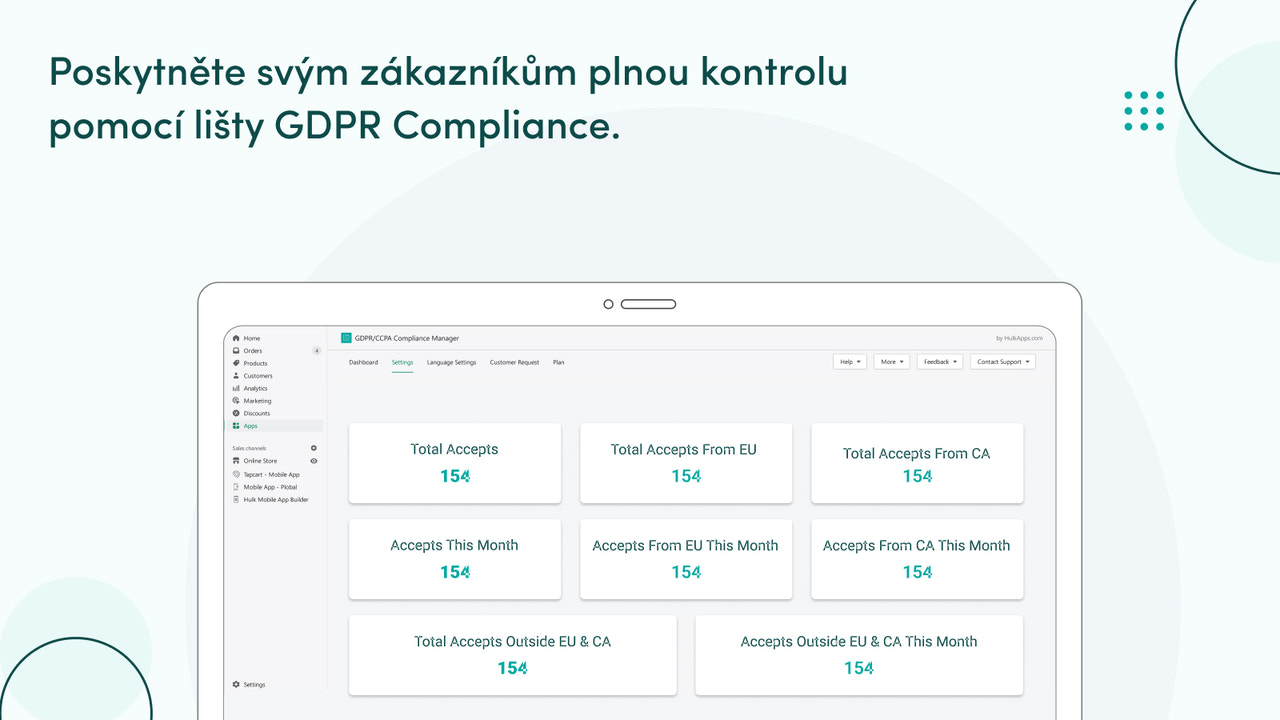The width and height of the screenshot is (1280, 720).
Task: Open Mobile App - Plobal channel
Action: (270, 487)
